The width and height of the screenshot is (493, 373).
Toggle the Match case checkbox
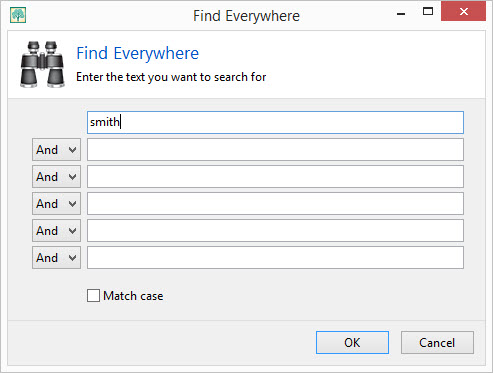click(93, 296)
